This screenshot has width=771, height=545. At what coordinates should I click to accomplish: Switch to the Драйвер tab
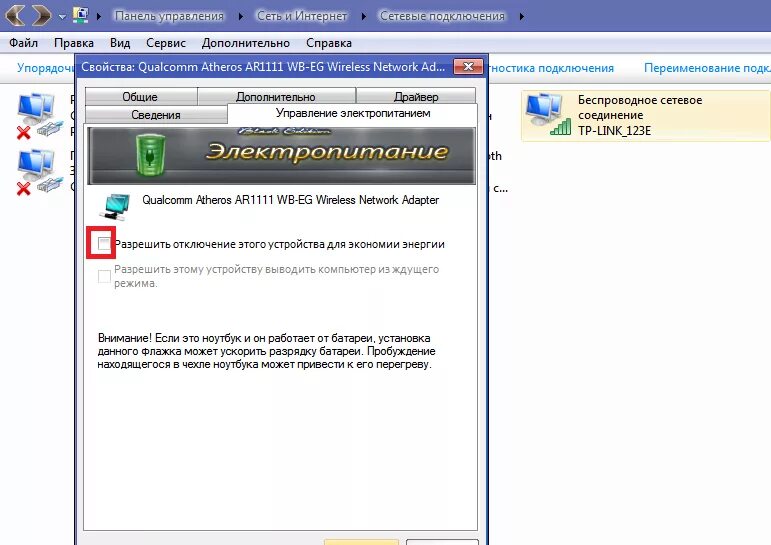click(416, 96)
